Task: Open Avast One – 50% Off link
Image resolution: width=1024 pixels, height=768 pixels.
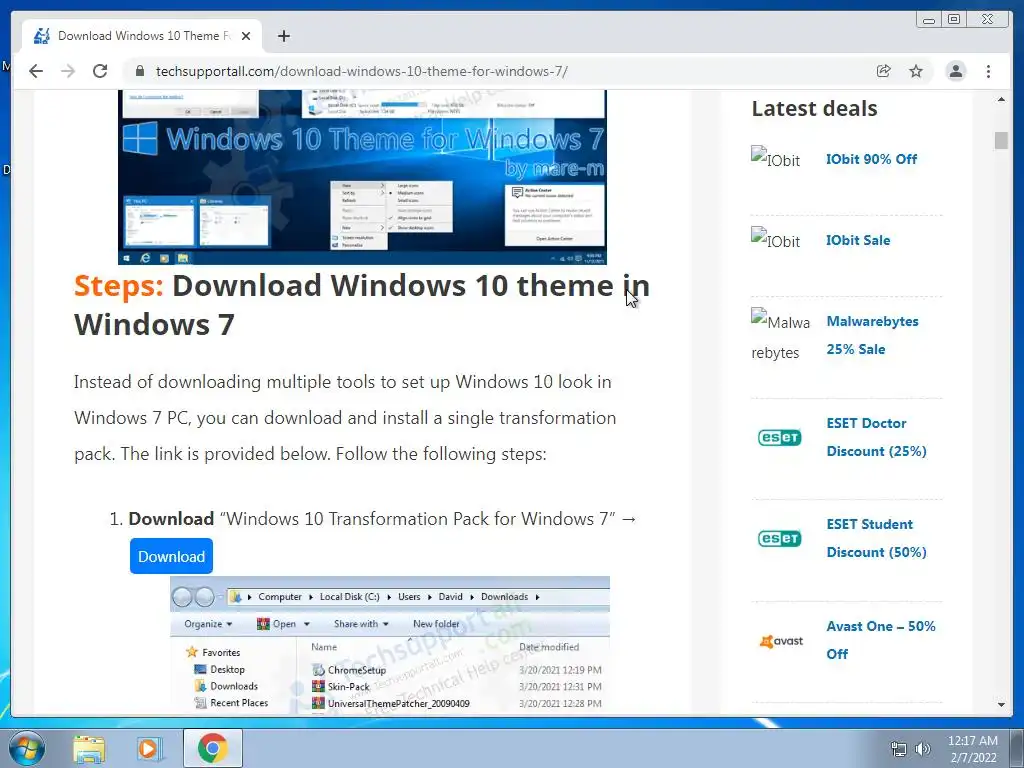Action: [x=880, y=640]
